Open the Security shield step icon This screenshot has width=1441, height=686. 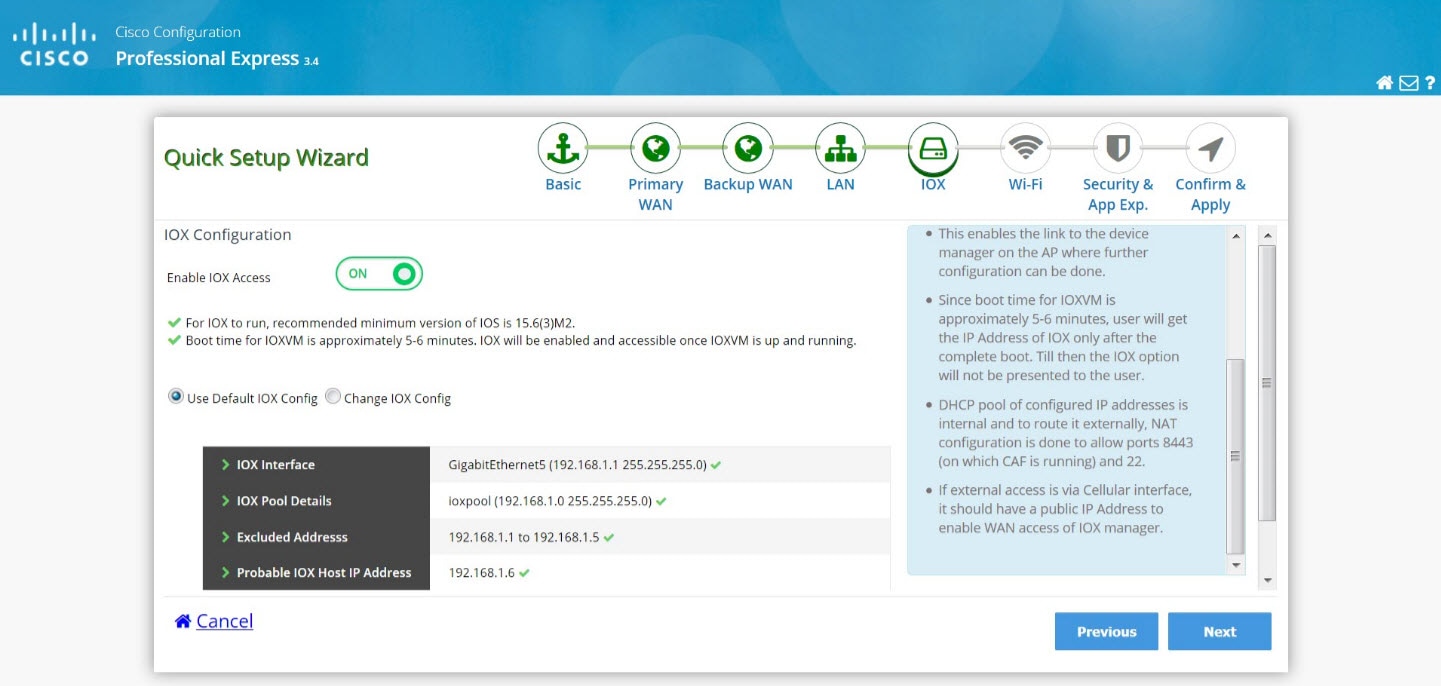click(x=1118, y=149)
